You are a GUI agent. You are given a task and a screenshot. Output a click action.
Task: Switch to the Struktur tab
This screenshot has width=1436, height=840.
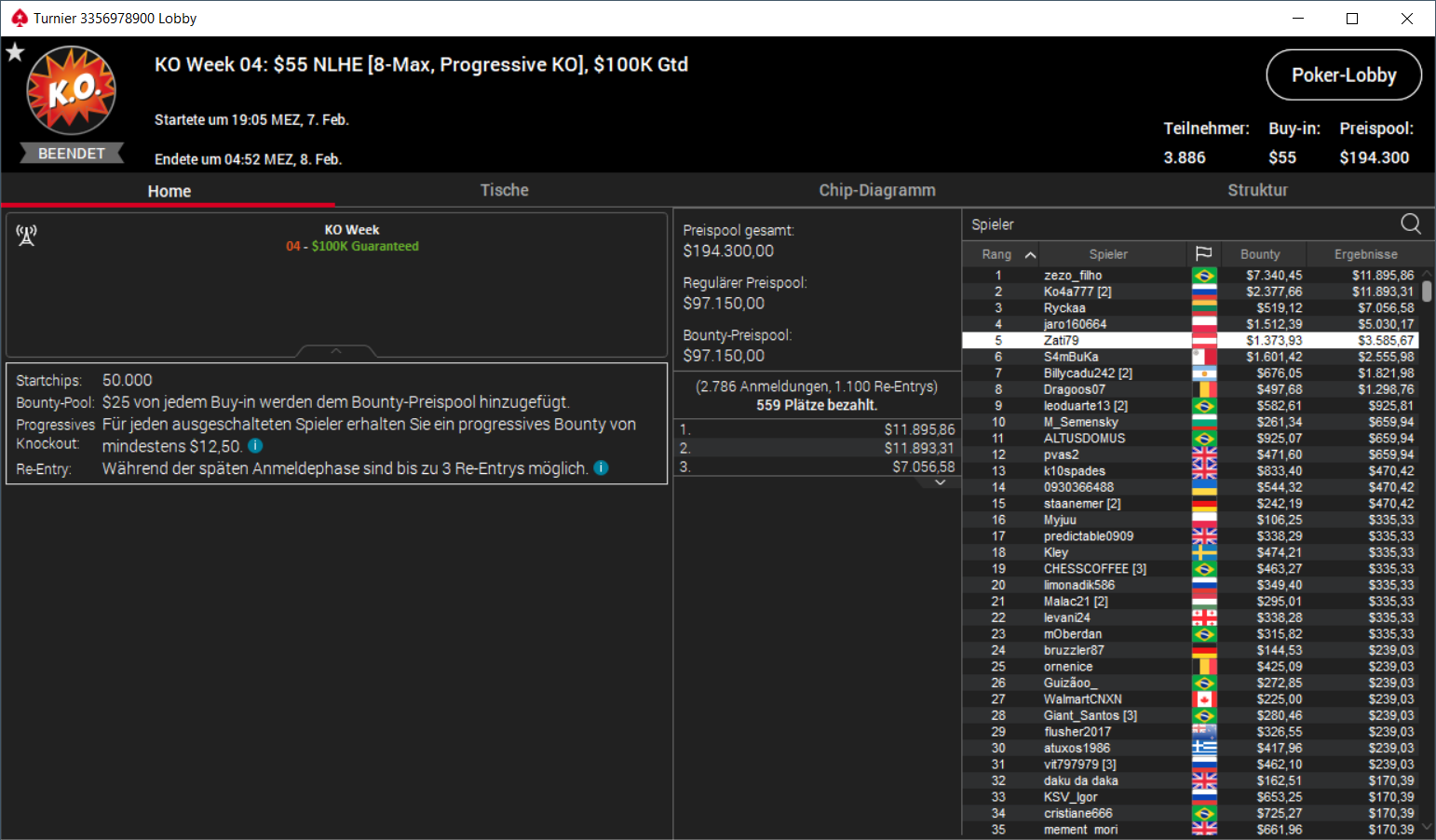click(x=1257, y=190)
